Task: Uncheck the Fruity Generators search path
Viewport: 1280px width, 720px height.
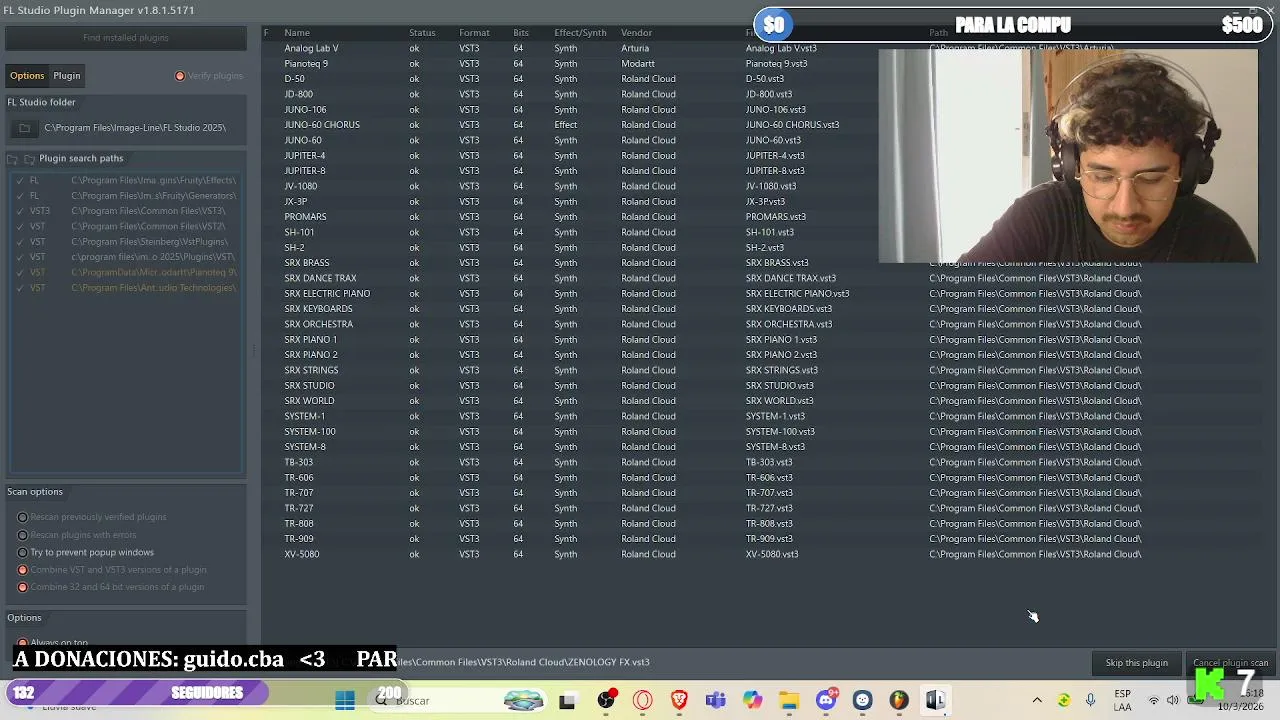Action: click(x=20, y=196)
